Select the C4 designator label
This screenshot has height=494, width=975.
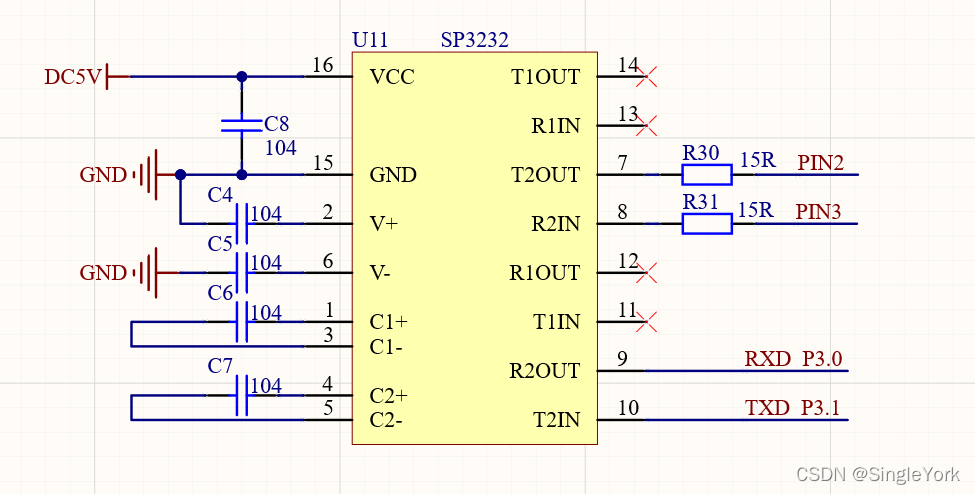tap(220, 195)
